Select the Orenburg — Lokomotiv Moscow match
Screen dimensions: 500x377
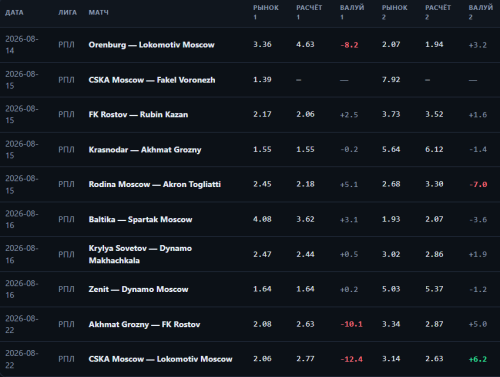151,45
